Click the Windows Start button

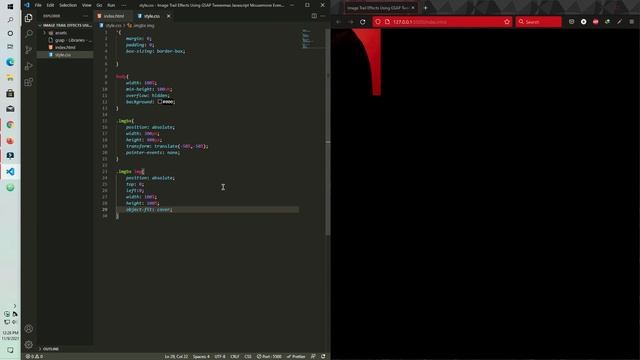(10, 7)
